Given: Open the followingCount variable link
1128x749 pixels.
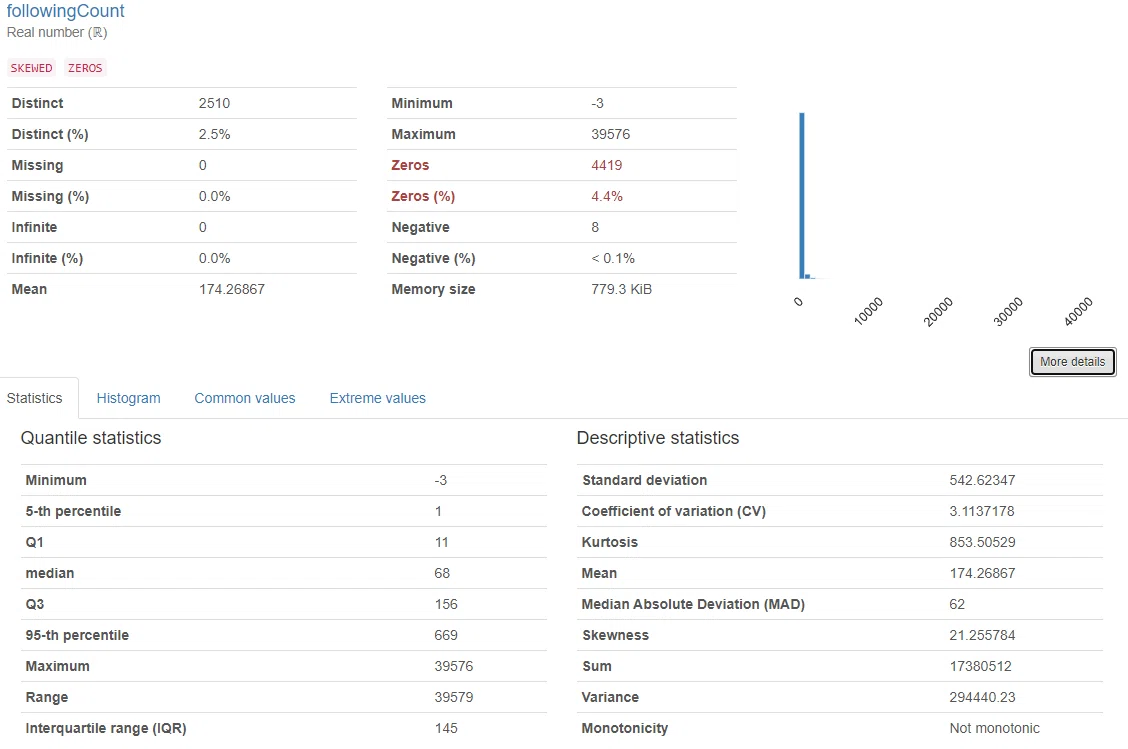Looking at the screenshot, I should (x=65, y=11).
